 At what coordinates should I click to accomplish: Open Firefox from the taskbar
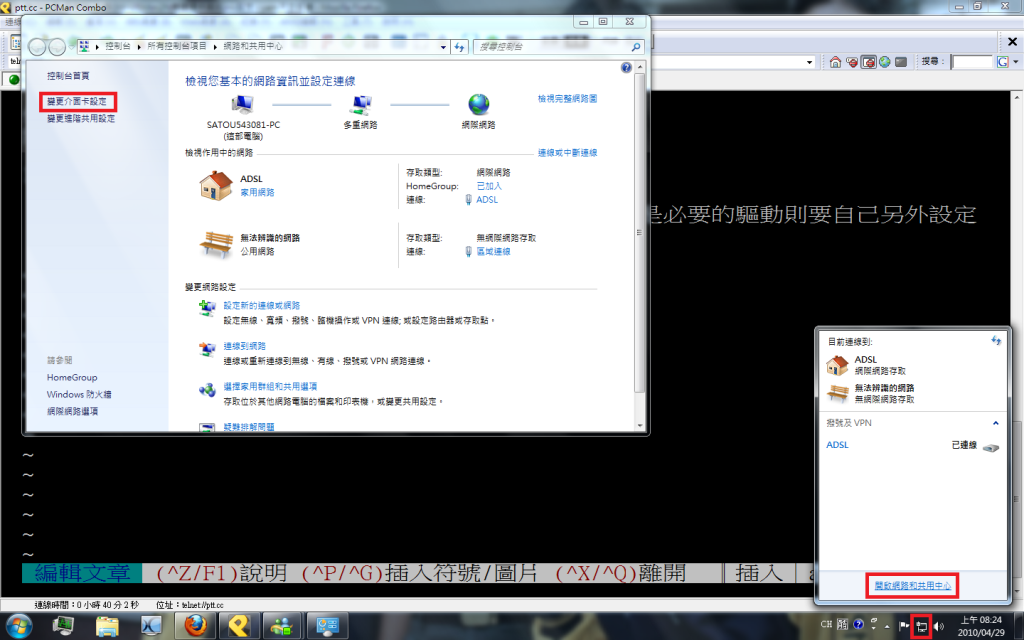pyautogui.click(x=196, y=626)
